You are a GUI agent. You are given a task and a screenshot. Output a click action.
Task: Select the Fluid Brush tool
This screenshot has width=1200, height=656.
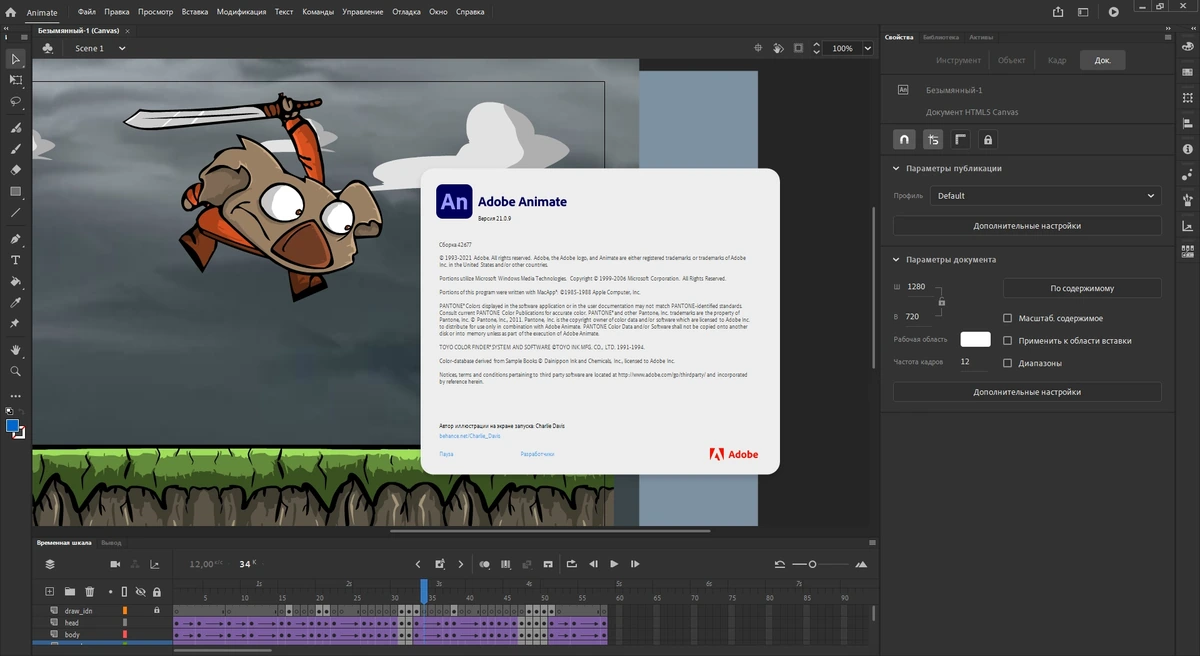15,128
